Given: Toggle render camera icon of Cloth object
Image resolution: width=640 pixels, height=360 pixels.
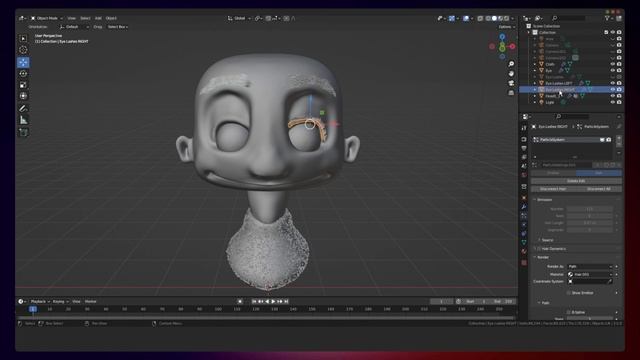Looking at the screenshot, I should [619, 64].
